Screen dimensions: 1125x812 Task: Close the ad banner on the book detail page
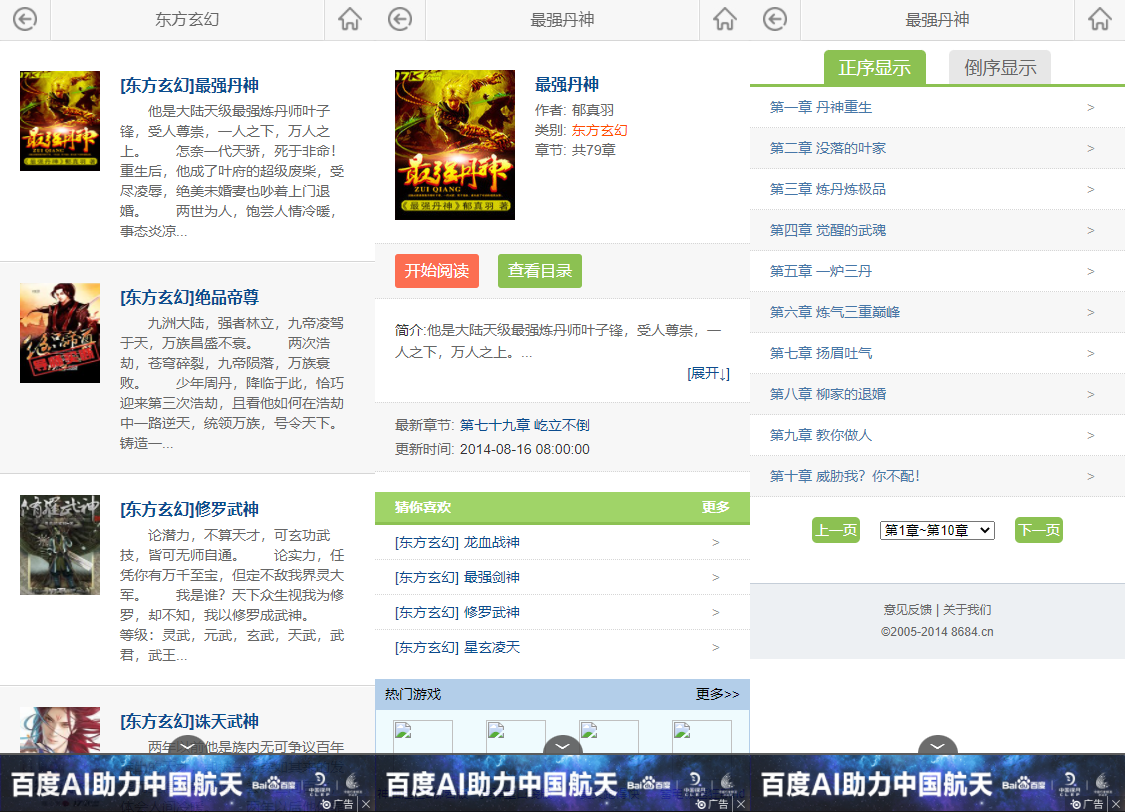[741, 804]
